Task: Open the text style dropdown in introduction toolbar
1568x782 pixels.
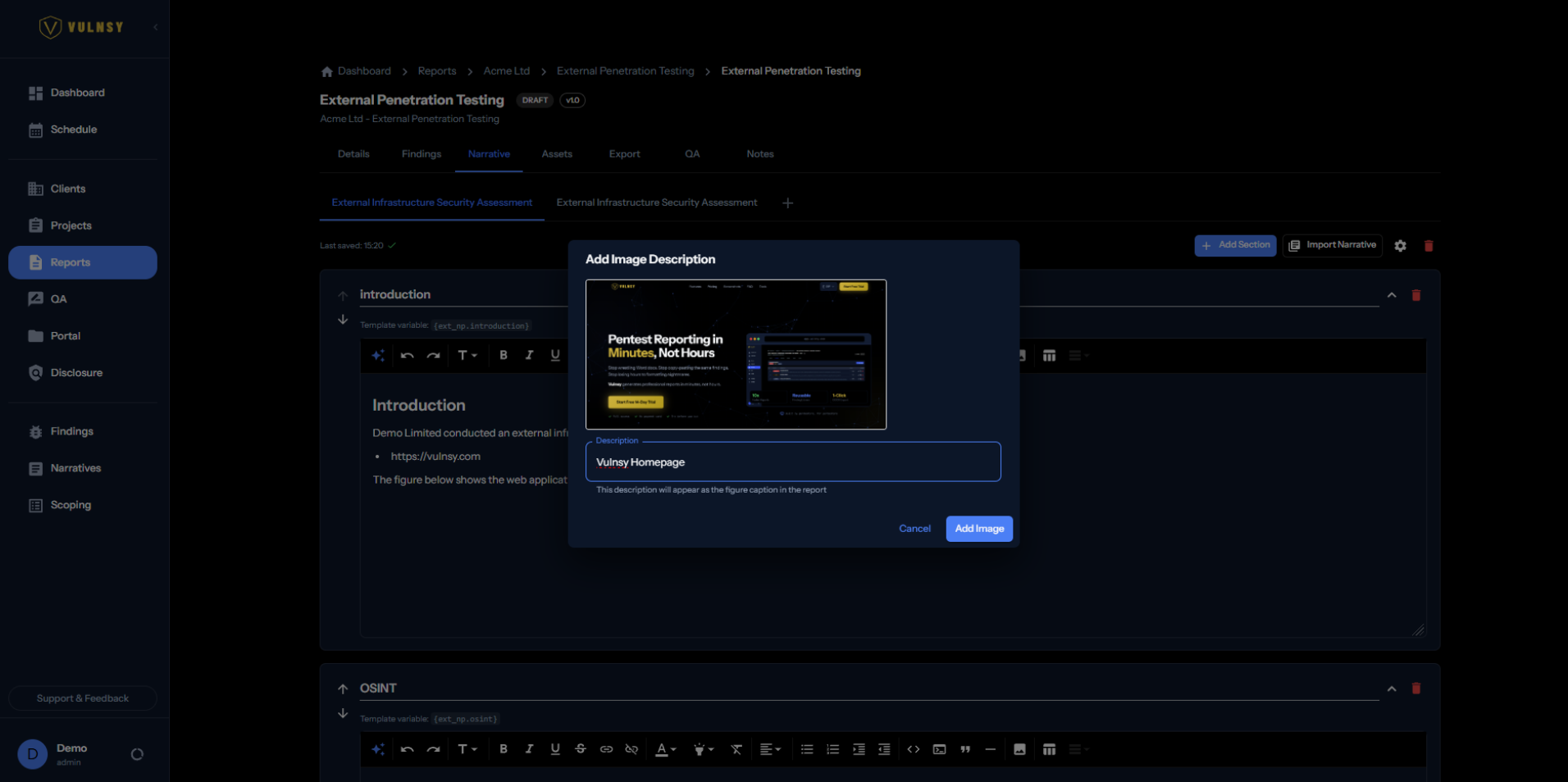Action: click(x=467, y=355)
